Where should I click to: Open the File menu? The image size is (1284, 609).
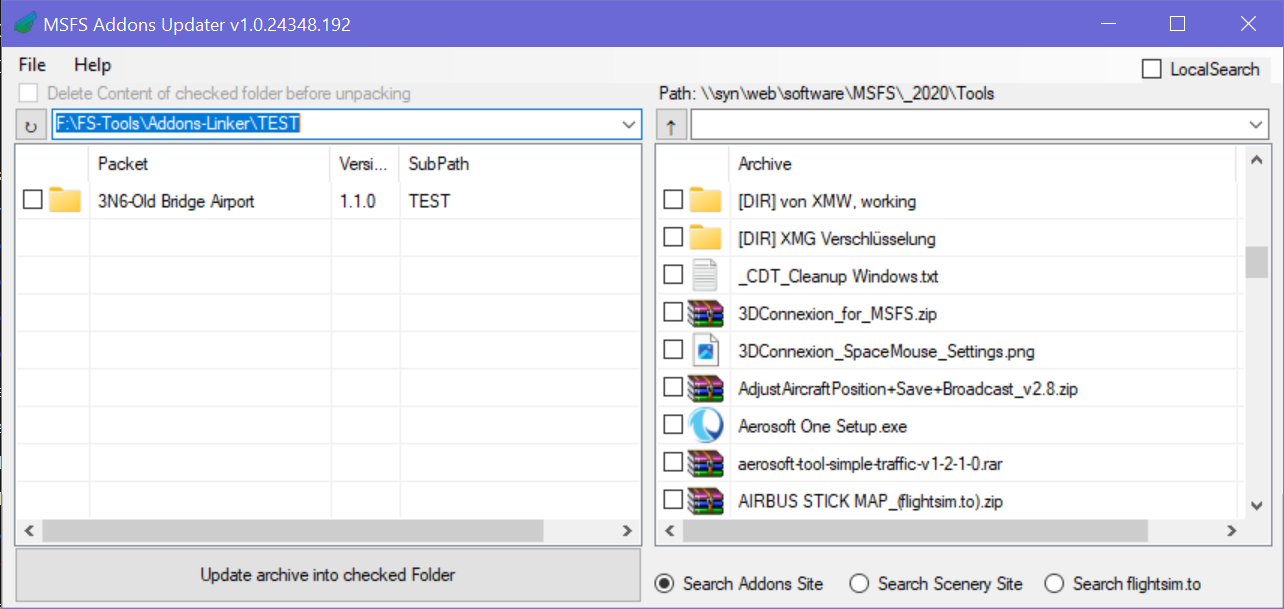(x=32, y=65)
